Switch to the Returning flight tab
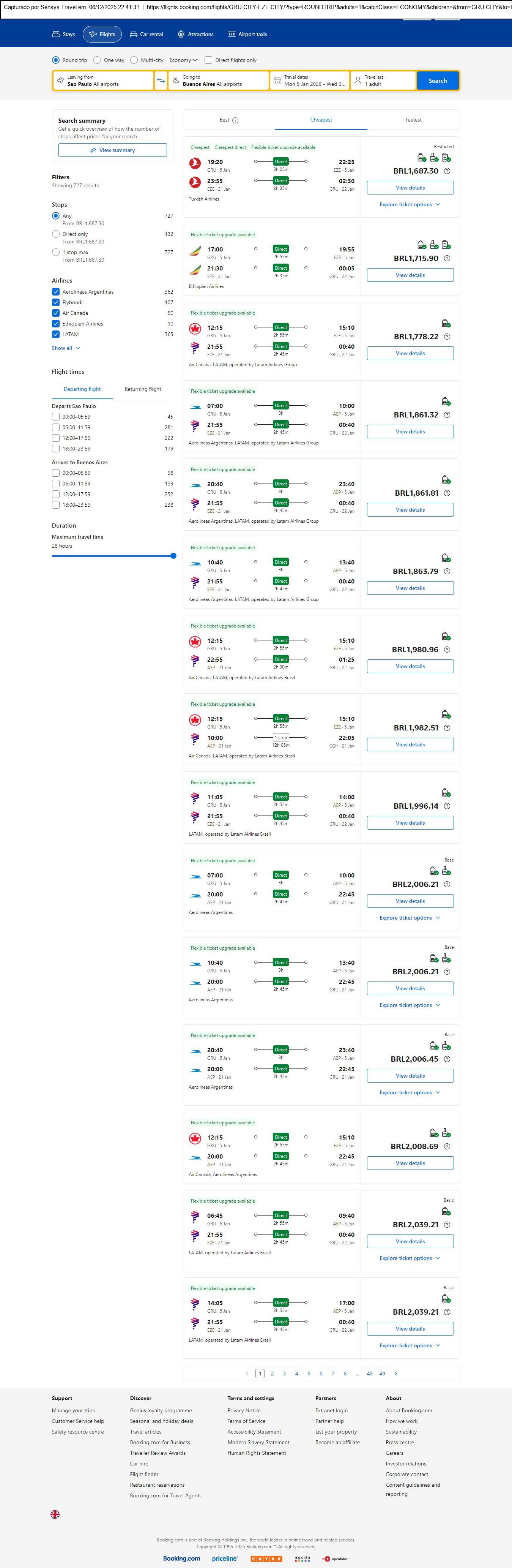This screenshot has width=512, height=1568. (x=143, y=389)
